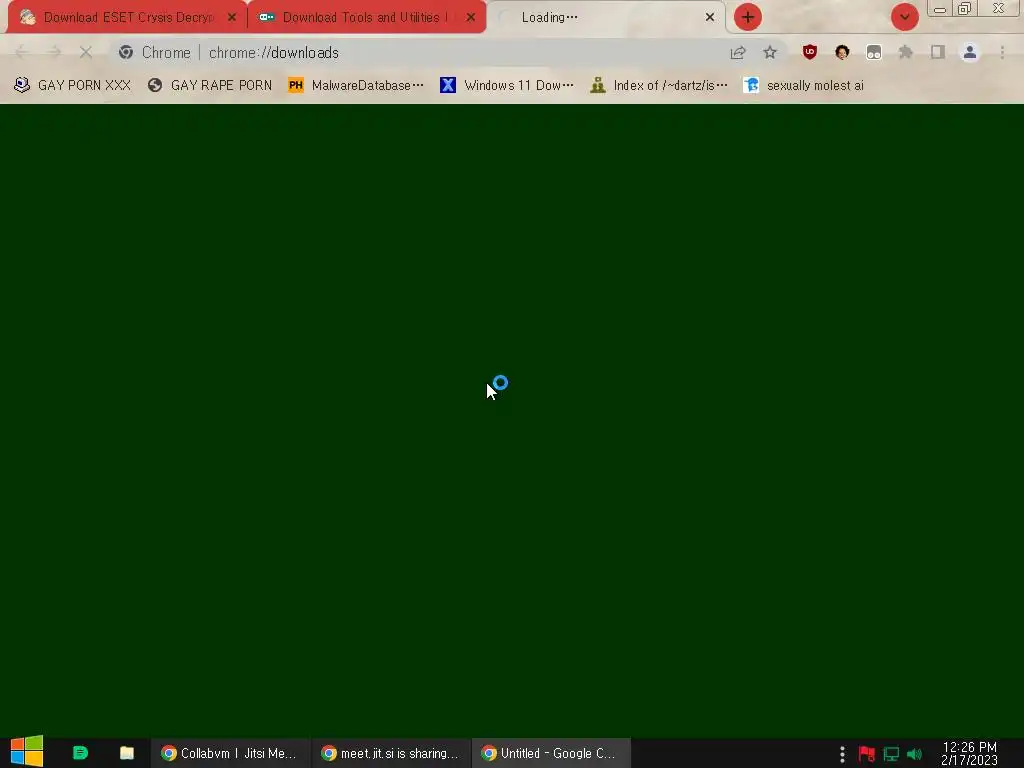The image size is (1024, 768).
Task: Click the Chrome site info icon
Action: [x=126, y=52]
